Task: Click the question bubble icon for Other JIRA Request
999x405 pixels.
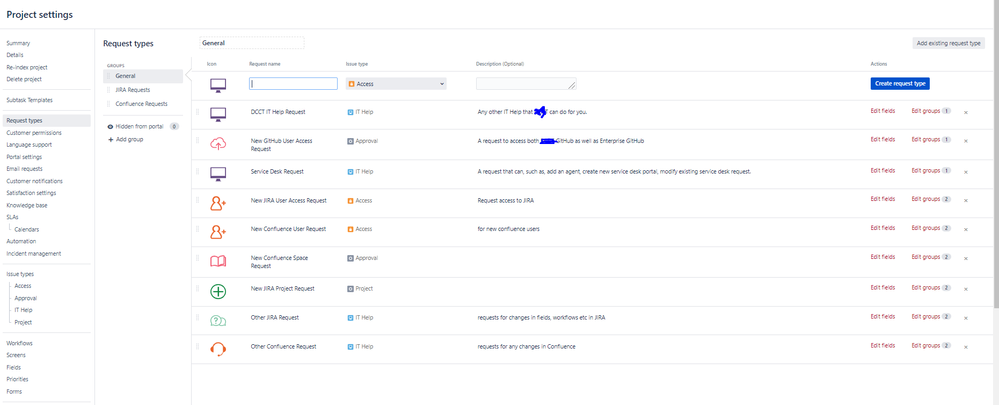Action: click(x=218, y=319)
